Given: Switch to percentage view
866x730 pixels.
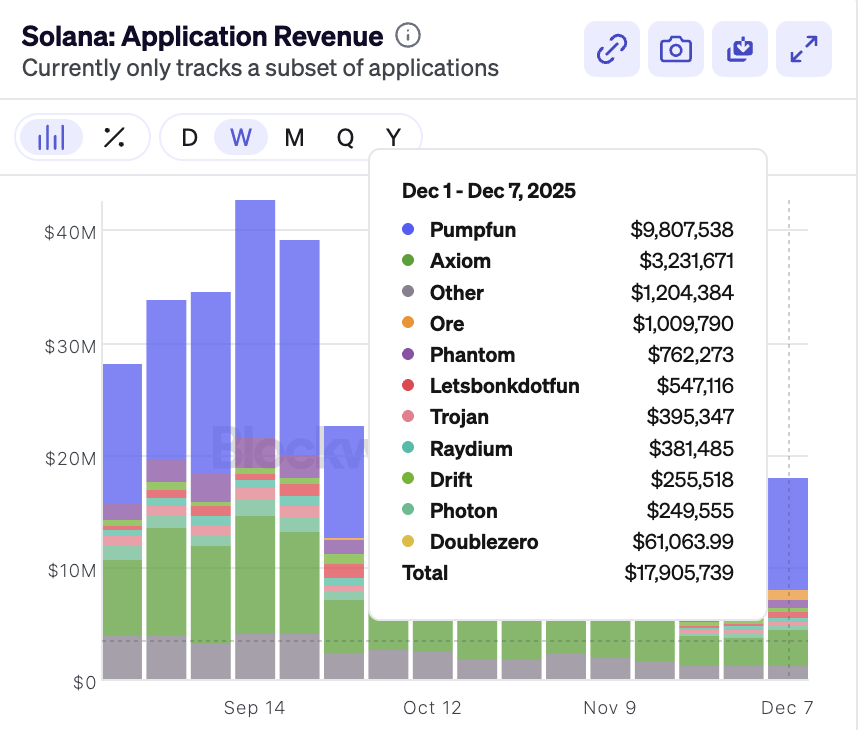Looking at the screenshot, I should point(114,137).
